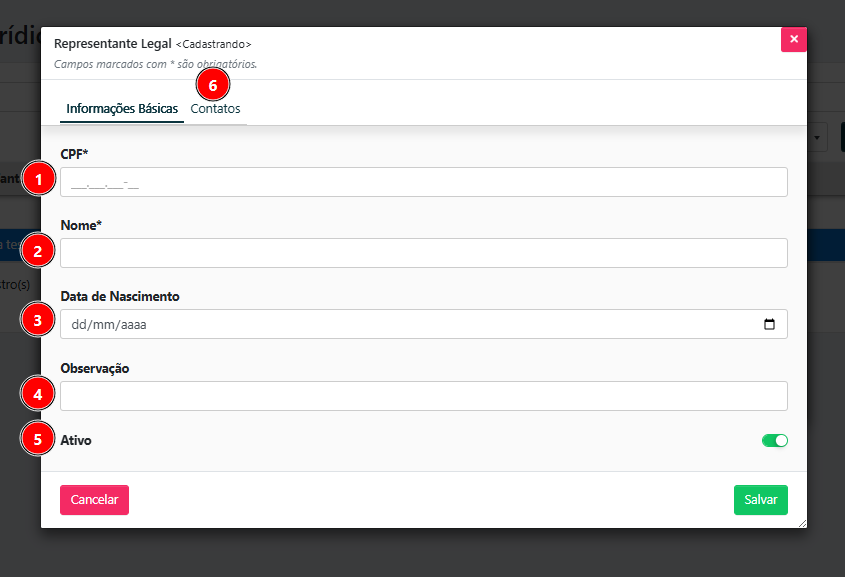Focus the Observação input box
Screen dimensions: 845x577
coord(424,396)
